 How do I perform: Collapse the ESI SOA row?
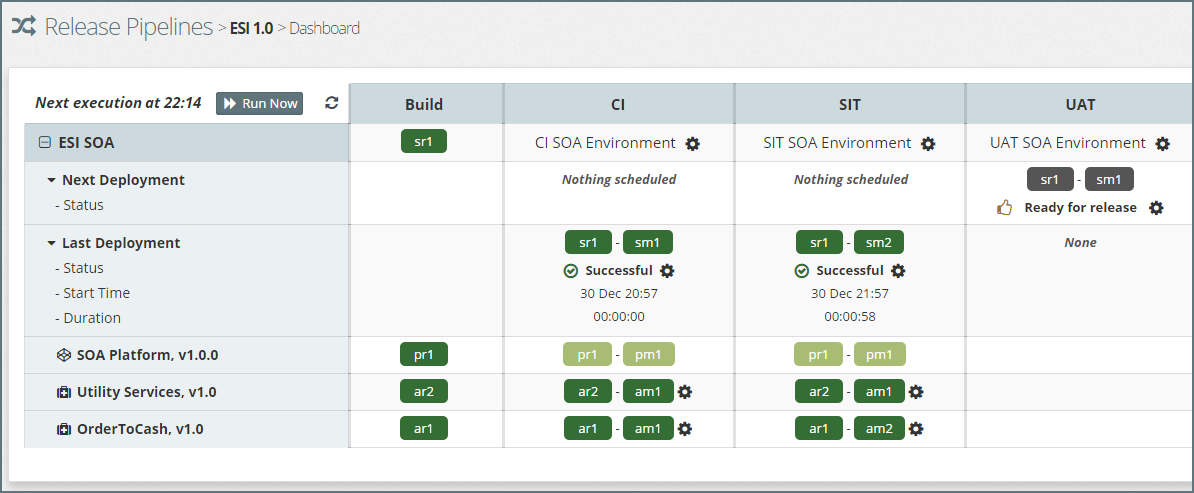point(44,143)
